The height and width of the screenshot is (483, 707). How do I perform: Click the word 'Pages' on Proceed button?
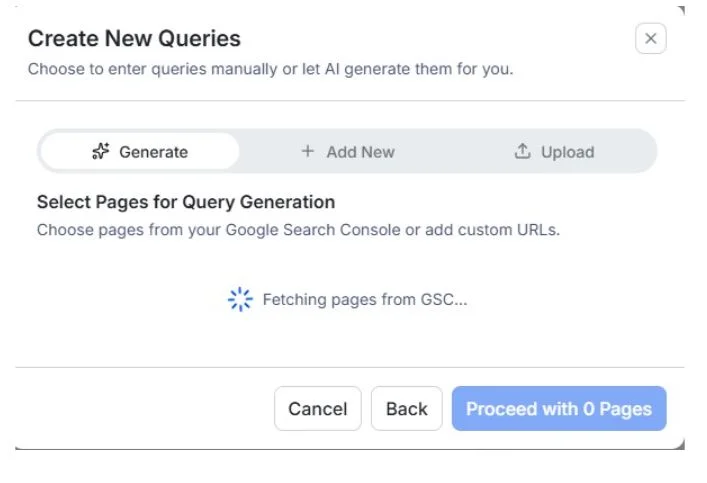625,409
